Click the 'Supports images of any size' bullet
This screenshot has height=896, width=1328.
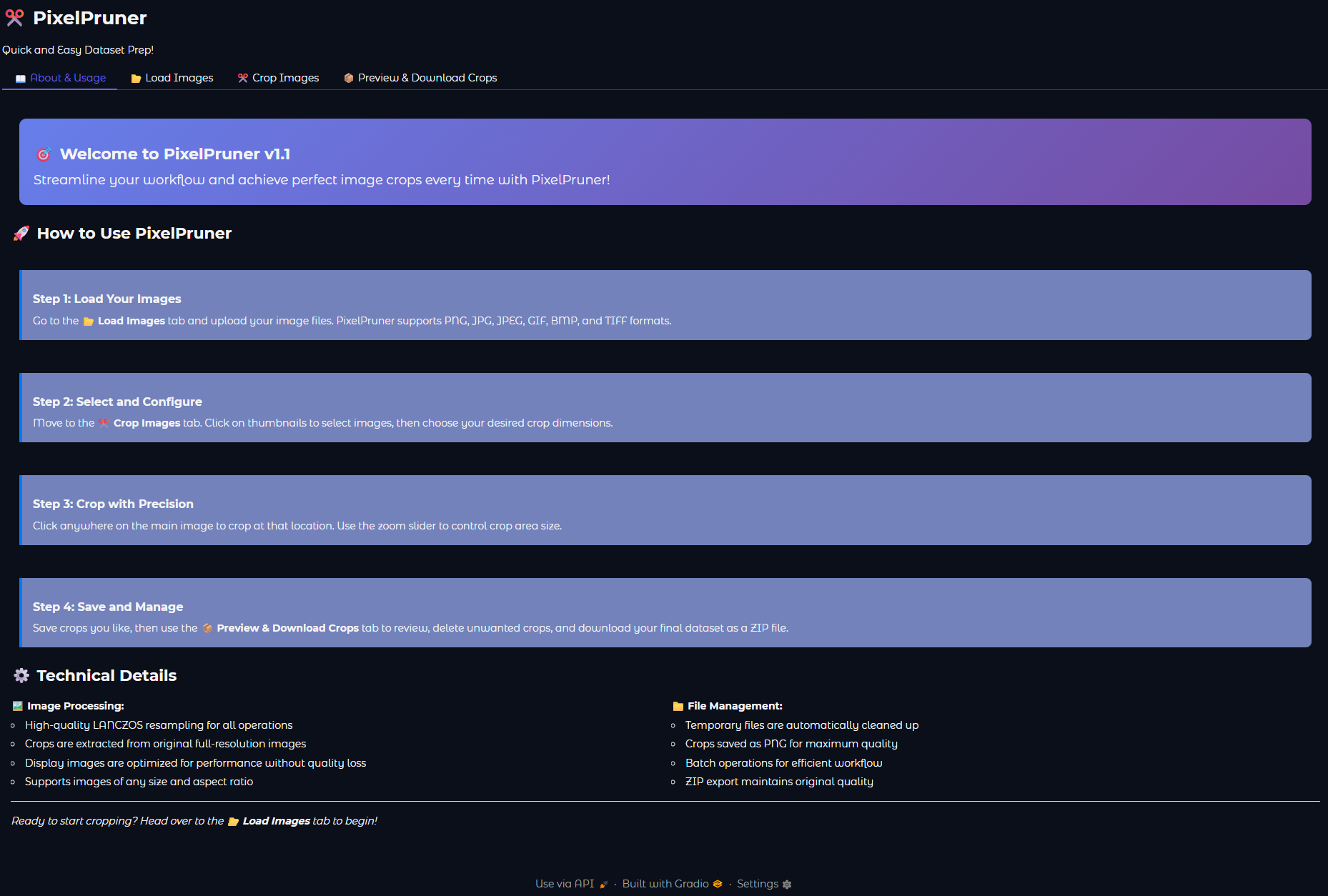tap(139, 782)
